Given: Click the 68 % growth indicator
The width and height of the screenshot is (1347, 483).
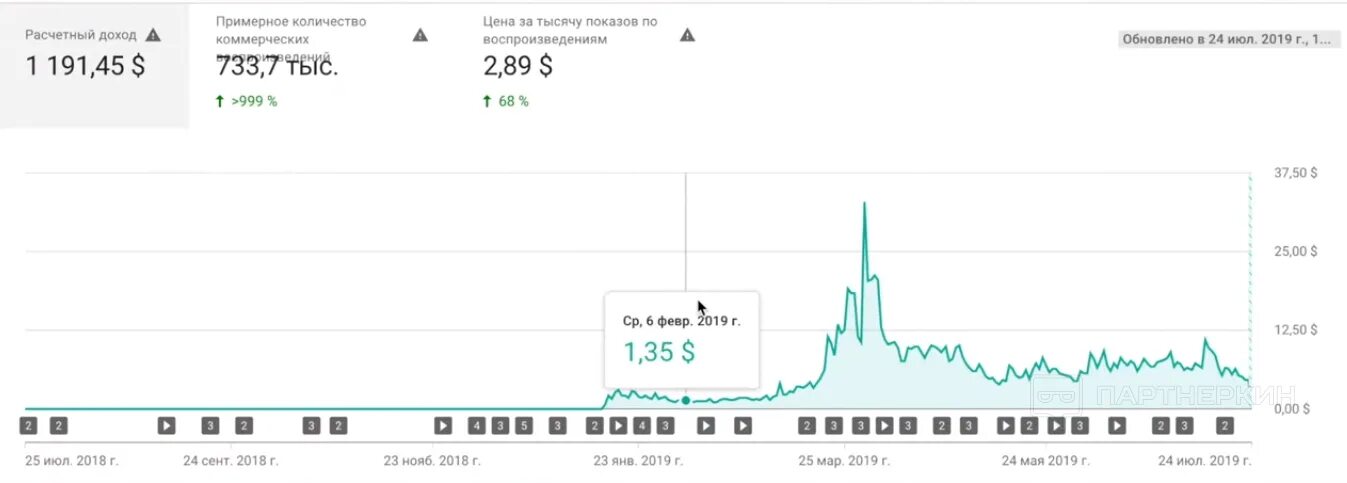Looking at the screenshot, I should click(x=506, y=101).
